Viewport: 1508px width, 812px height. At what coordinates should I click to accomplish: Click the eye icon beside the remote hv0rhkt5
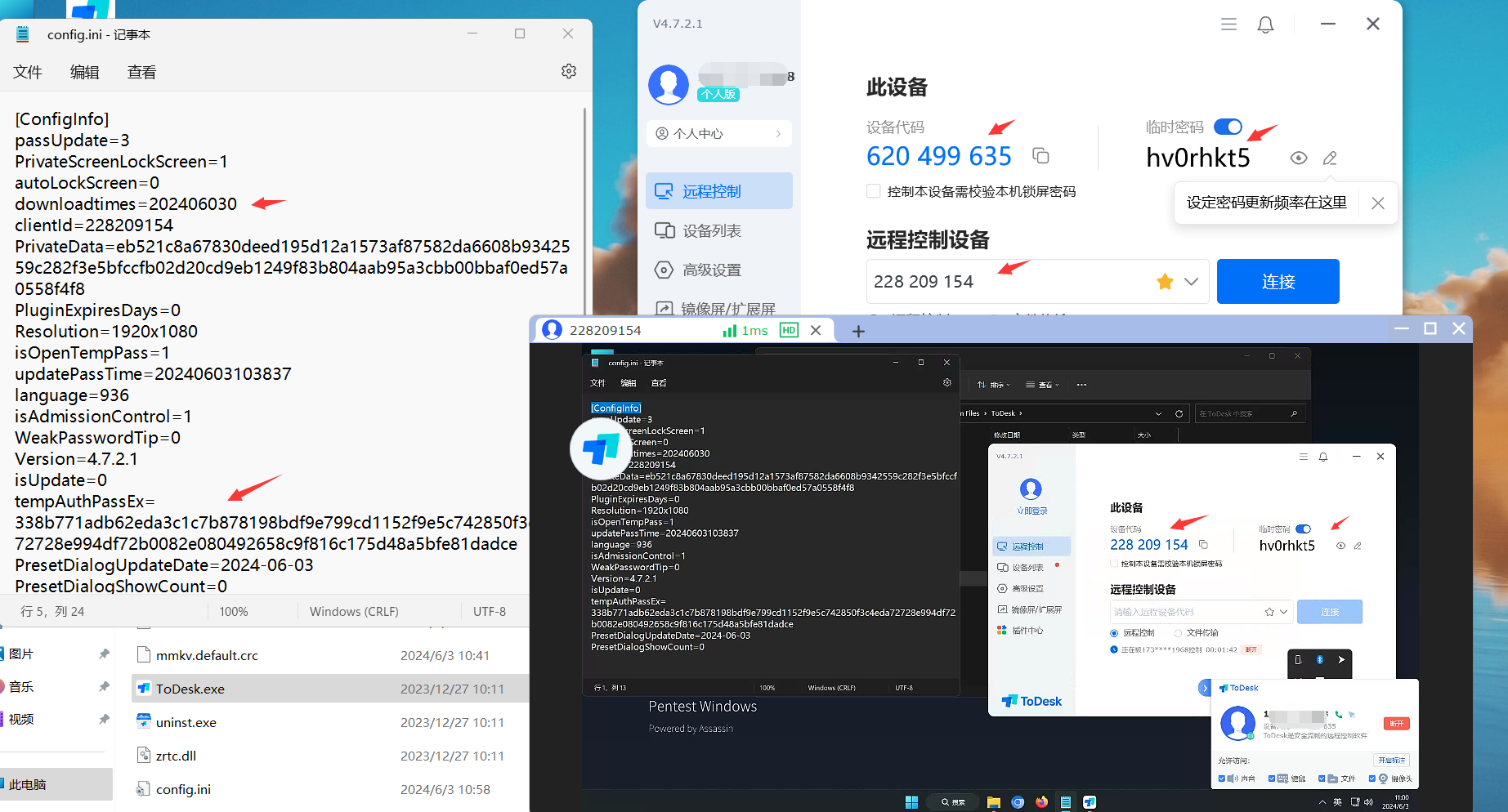click(1340, 546)
